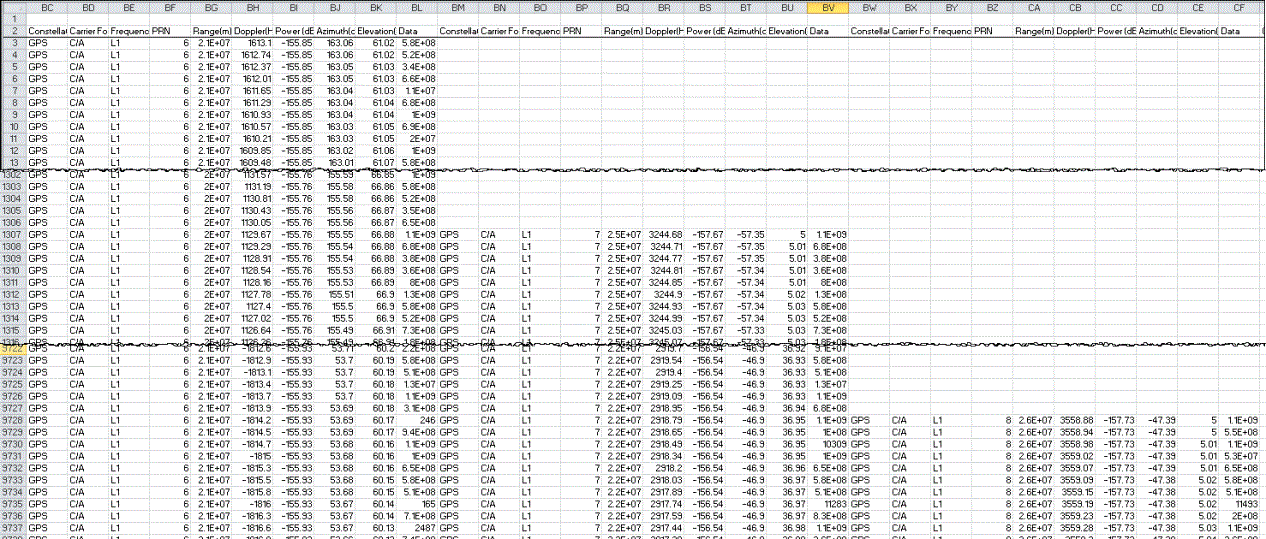This screenshot has width=1266, height=539.
Task: Click Data cell 6.9E+08 in row 10
Action: (x=416, y=126)
